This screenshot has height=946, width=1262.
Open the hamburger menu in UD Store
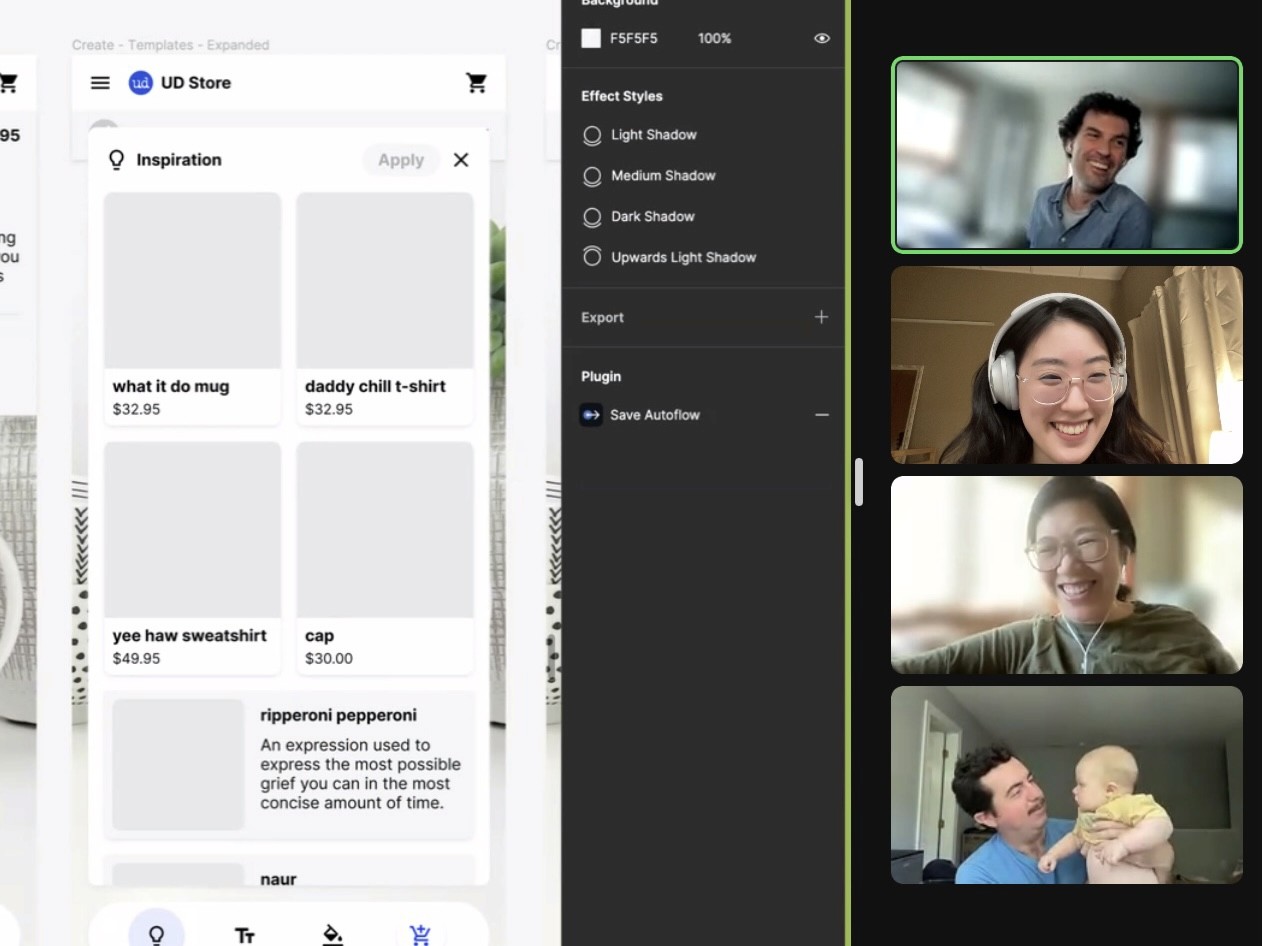click(x=100, y=83)
